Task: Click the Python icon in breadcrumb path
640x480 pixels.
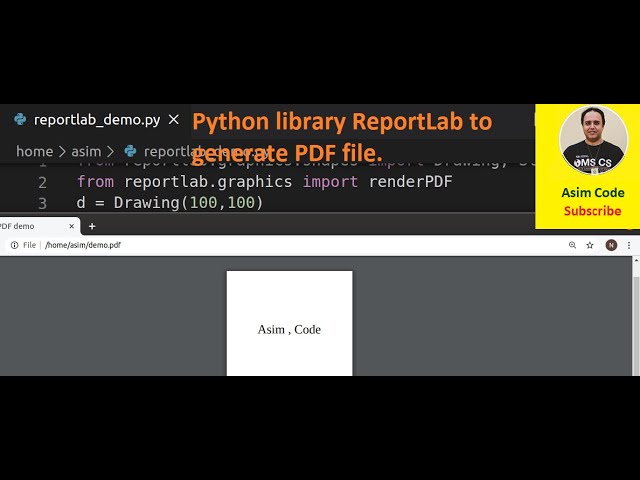Action: [130, 151]
